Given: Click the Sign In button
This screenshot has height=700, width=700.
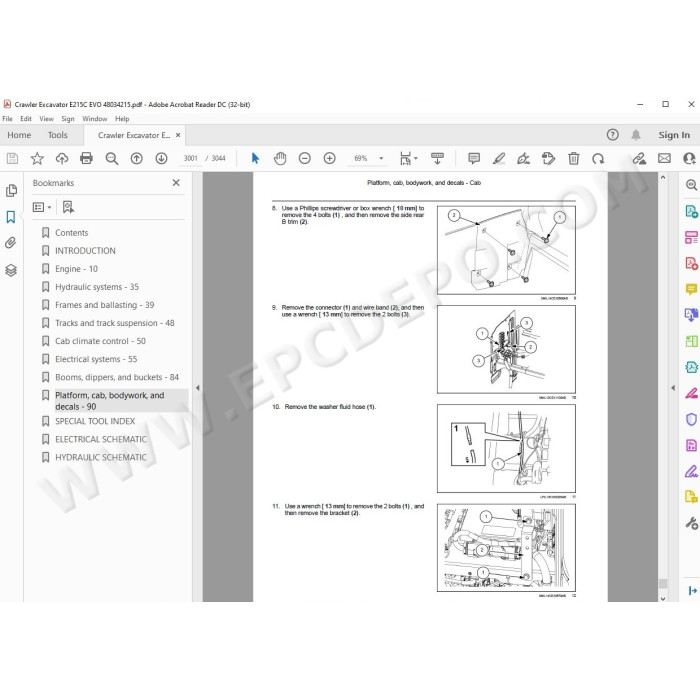Looking at the screenshot, I should [x=674, y=135].
